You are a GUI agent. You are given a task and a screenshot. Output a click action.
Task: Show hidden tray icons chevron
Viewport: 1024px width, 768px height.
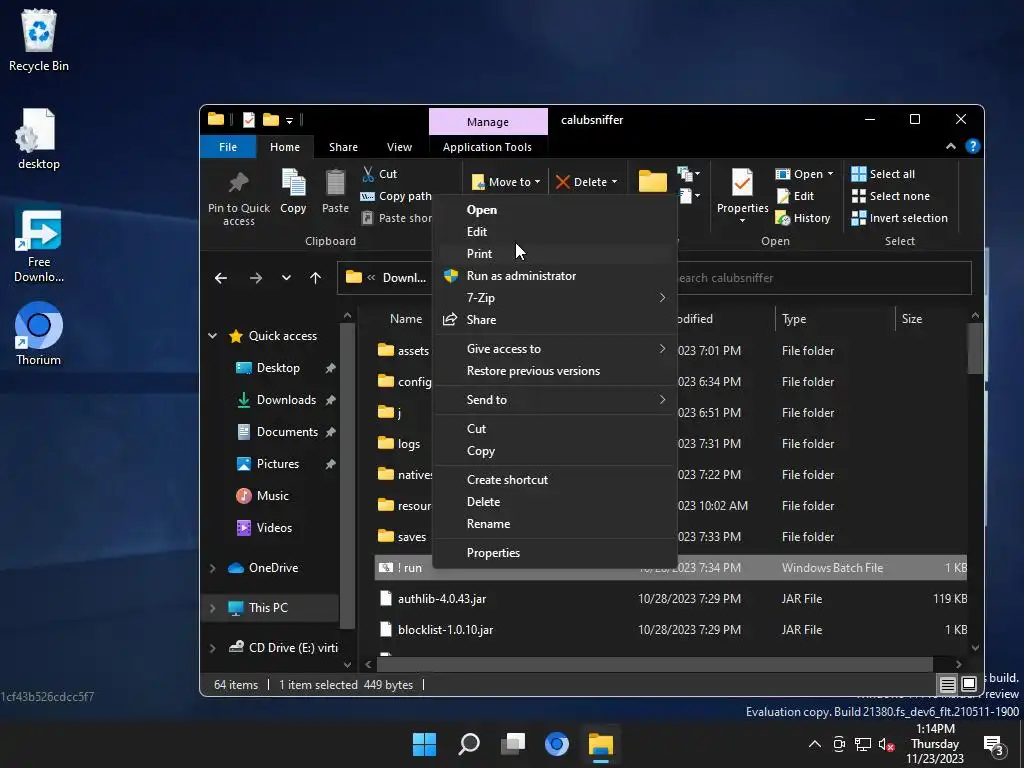point(814,744)
